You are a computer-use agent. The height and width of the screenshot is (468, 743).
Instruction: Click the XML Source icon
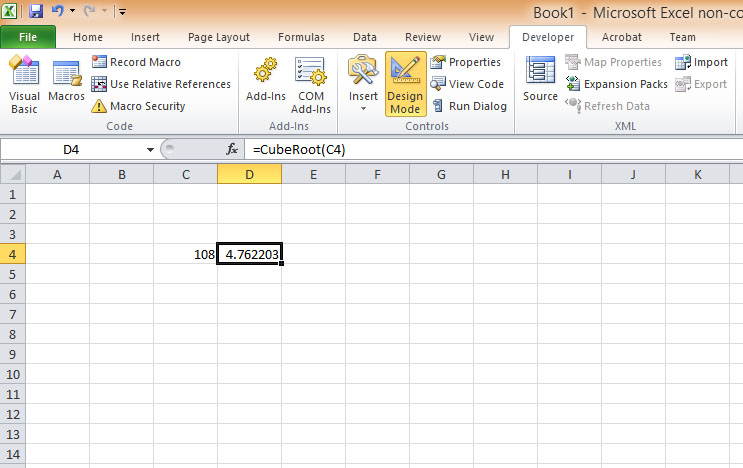(540, 82)
